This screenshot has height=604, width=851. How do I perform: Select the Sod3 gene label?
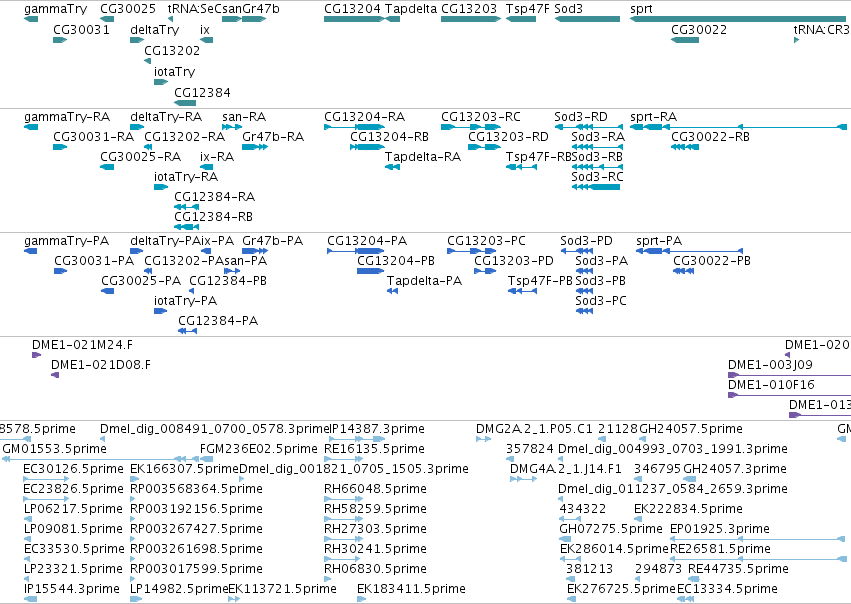569,9
